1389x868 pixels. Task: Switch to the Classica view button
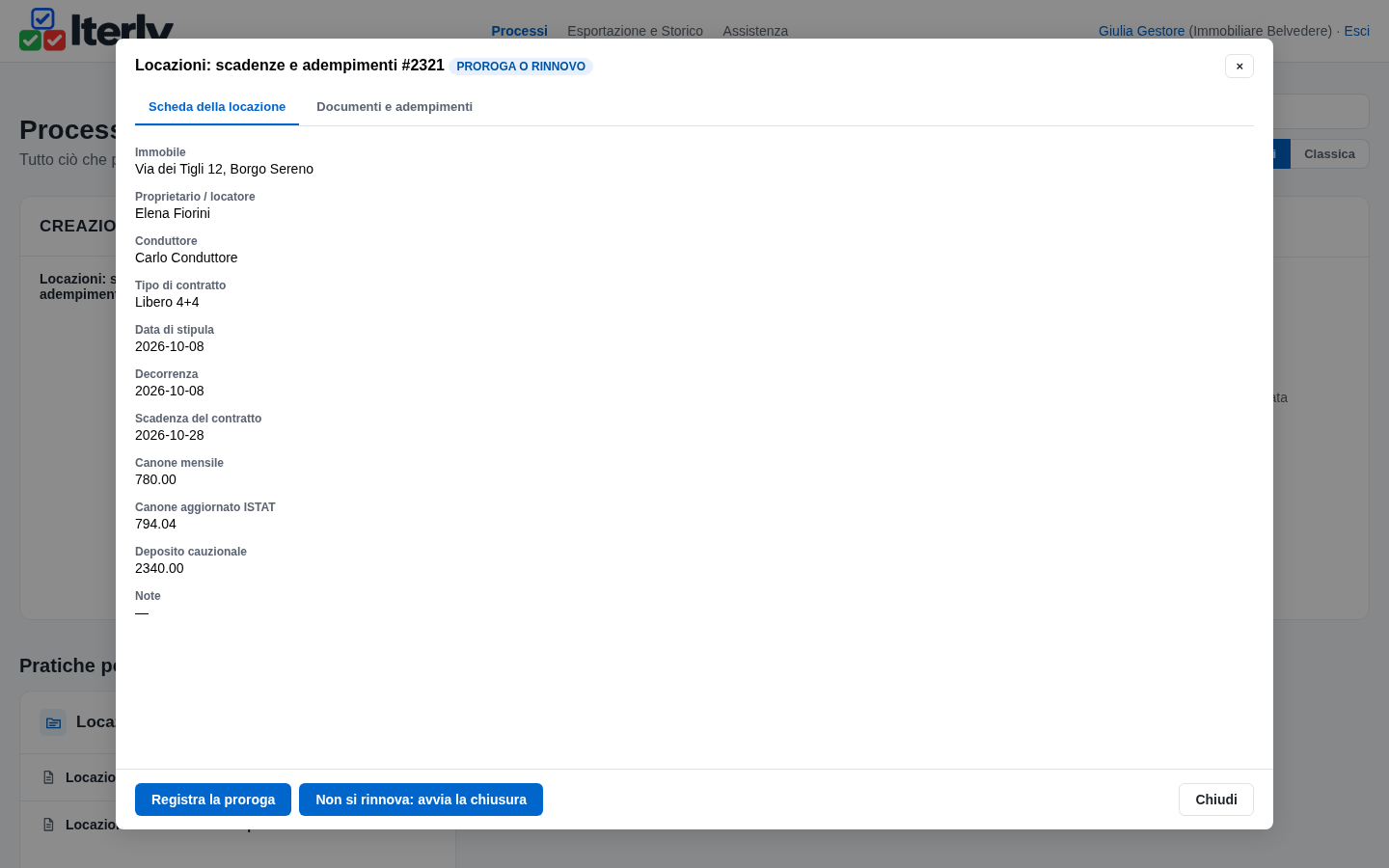click(x=1329, y=154)
